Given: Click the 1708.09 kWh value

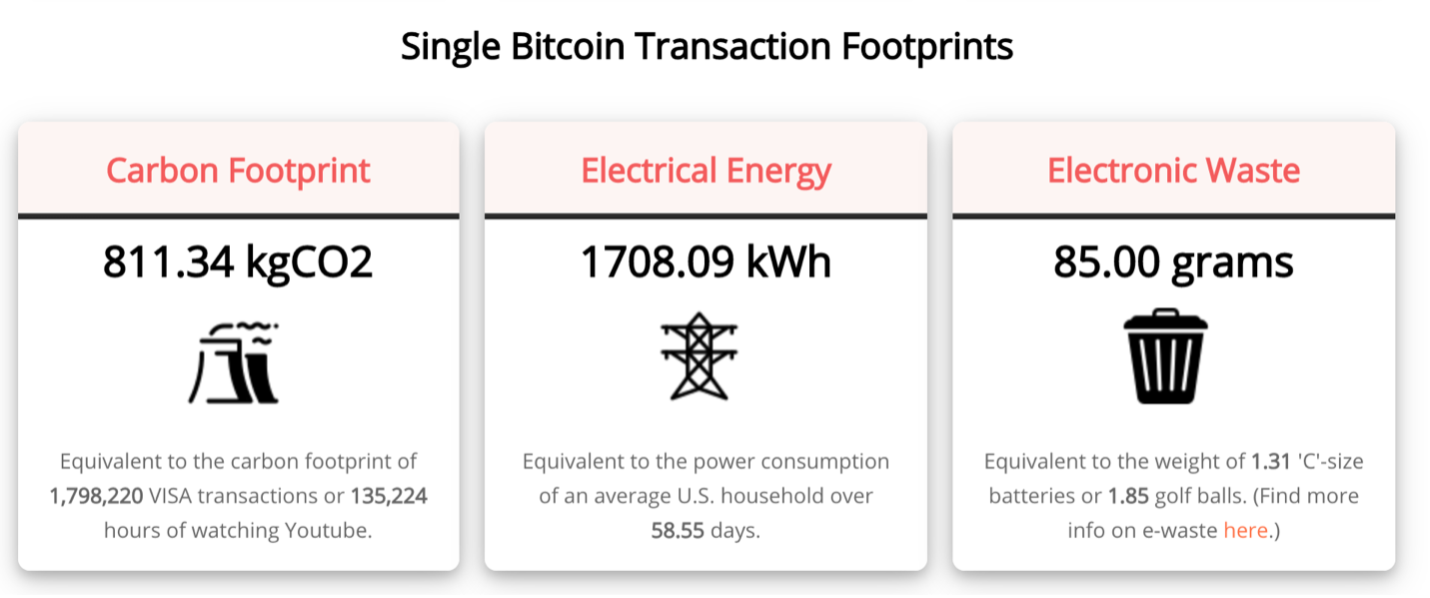Looking at the screenshot, I should pyautogui.click(x=705, y=263).
